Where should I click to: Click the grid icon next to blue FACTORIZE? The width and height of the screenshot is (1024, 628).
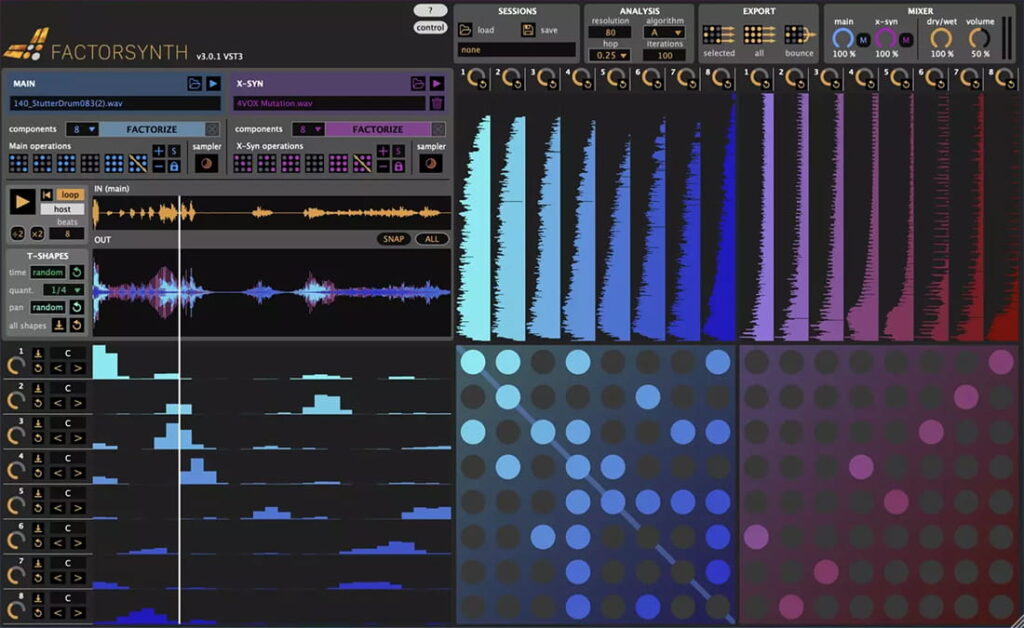click(212, 129)
